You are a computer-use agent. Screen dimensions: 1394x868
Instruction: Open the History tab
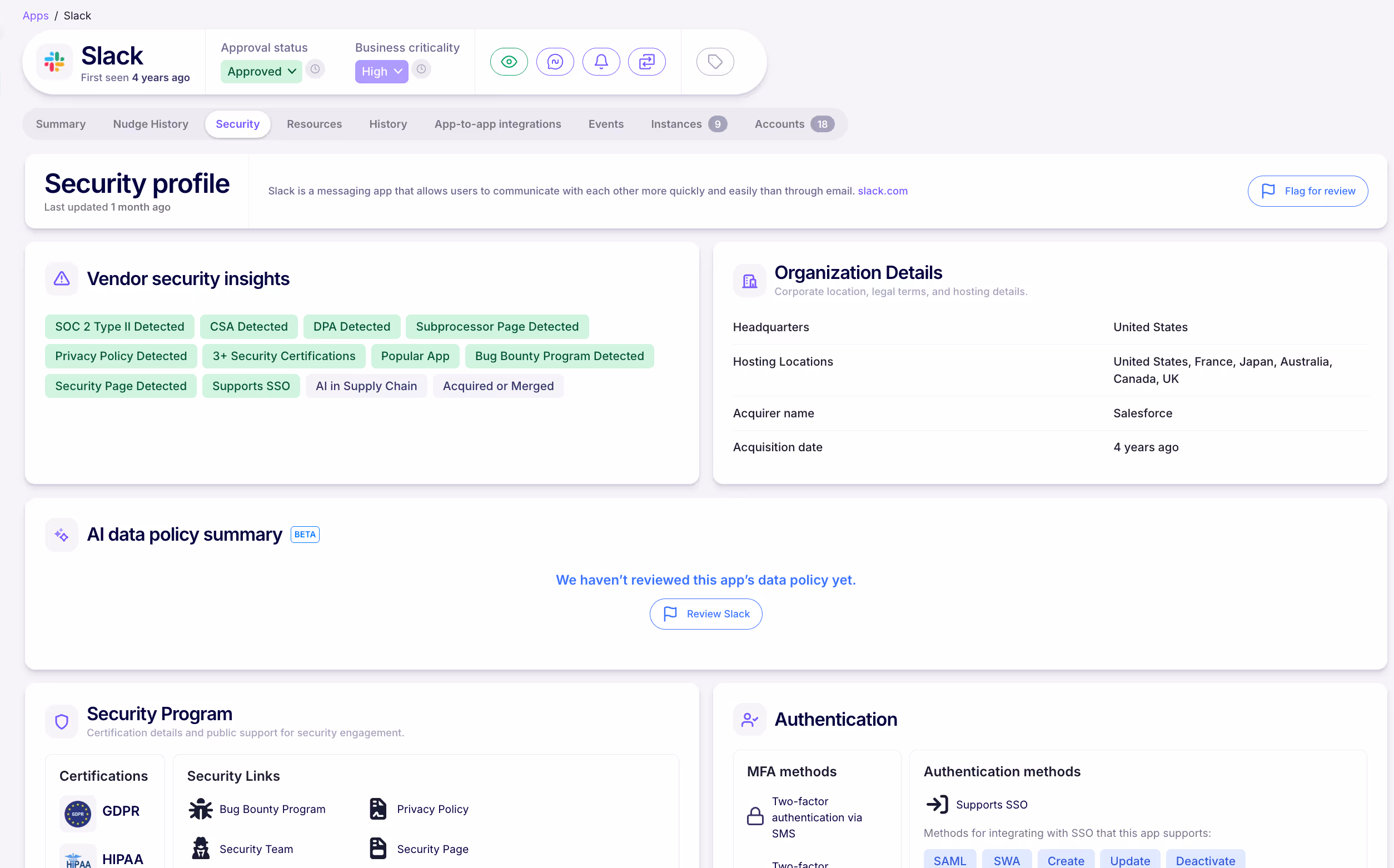coord(387,124)
